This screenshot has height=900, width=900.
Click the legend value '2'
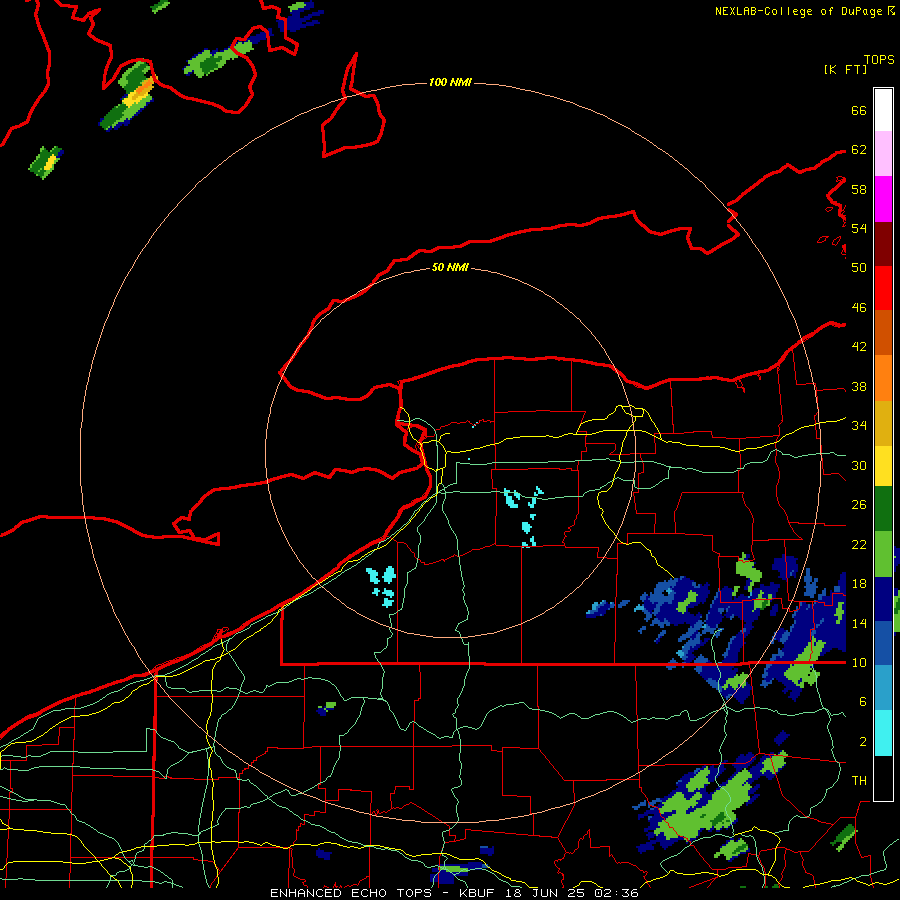point(863,742)
